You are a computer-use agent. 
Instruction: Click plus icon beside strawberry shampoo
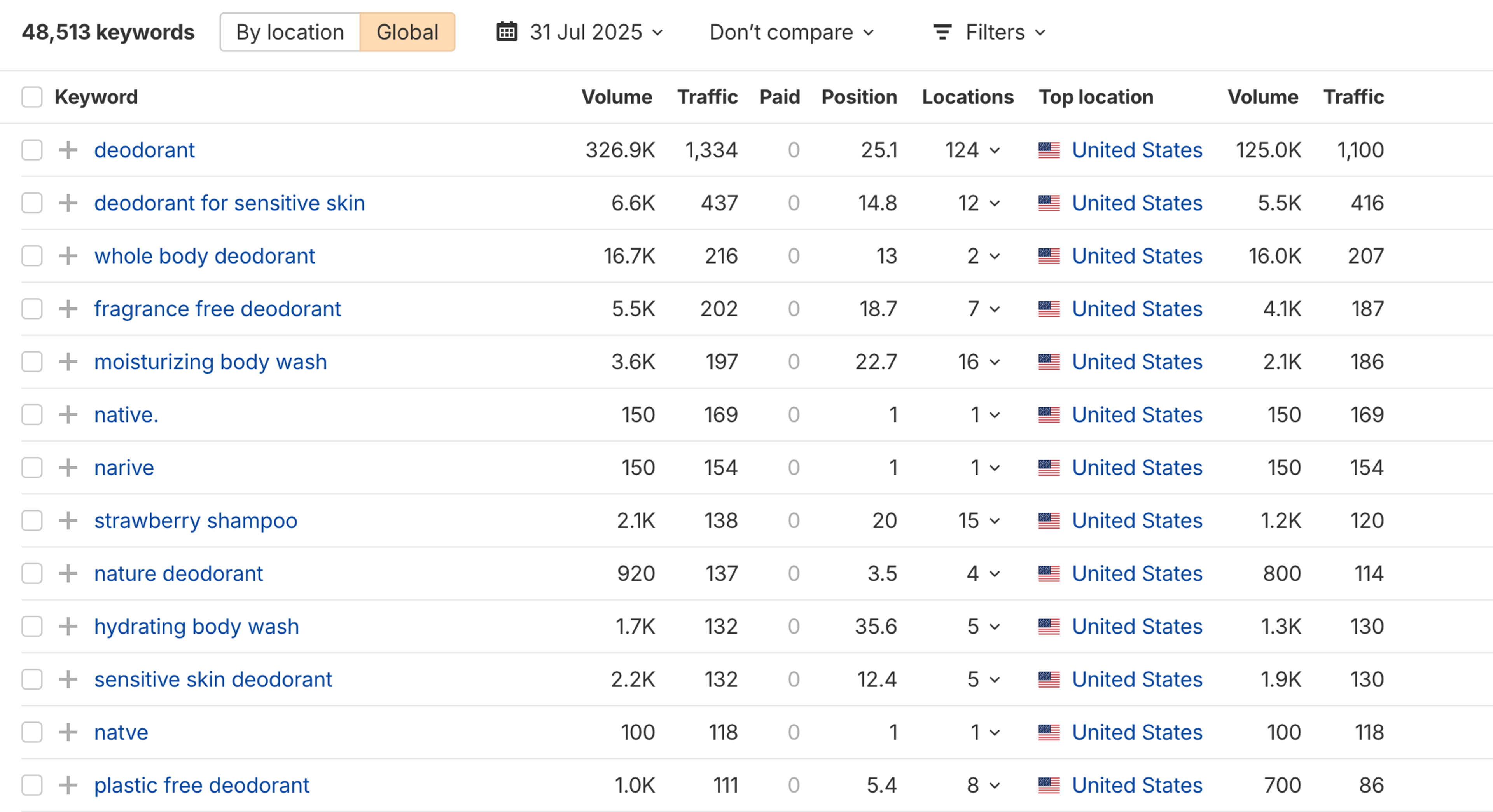click(68, 520)
